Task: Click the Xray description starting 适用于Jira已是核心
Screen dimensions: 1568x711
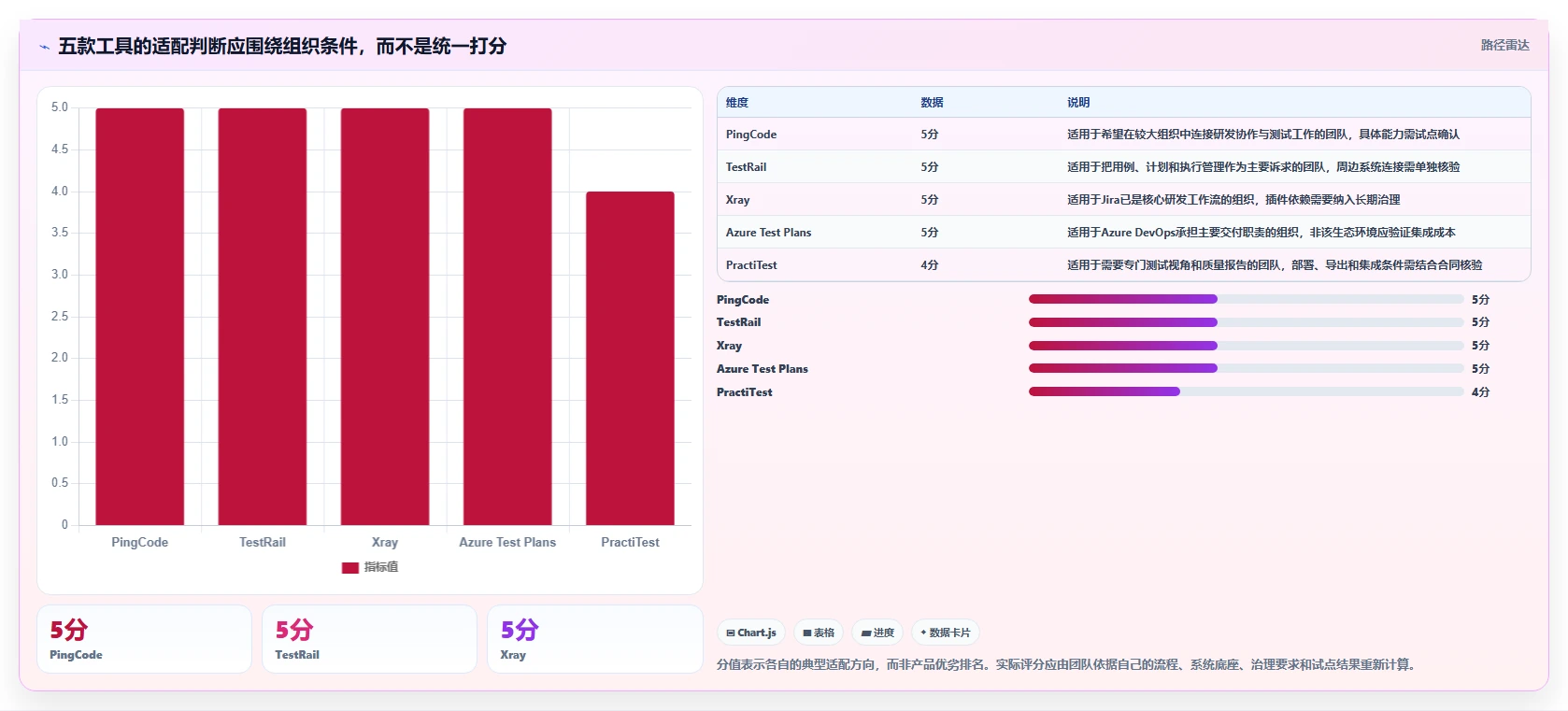Action: pyautogui.click(x=1233, y=200)
